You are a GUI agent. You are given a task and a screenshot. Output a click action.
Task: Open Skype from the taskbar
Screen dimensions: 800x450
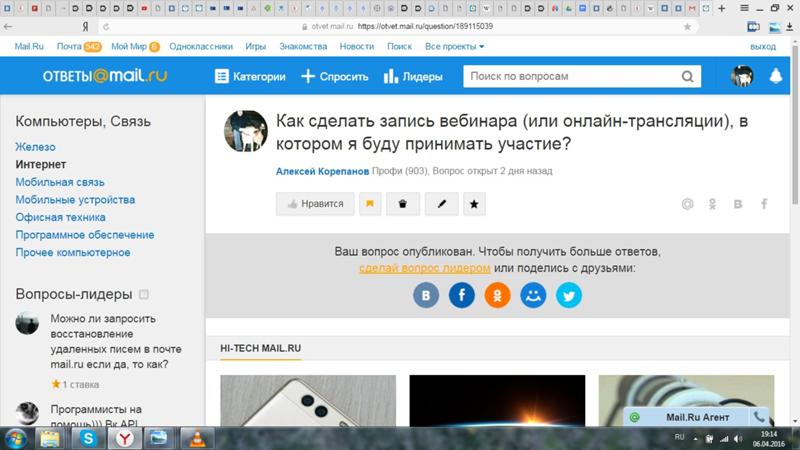pyautogui.click(x=88, y=438)
